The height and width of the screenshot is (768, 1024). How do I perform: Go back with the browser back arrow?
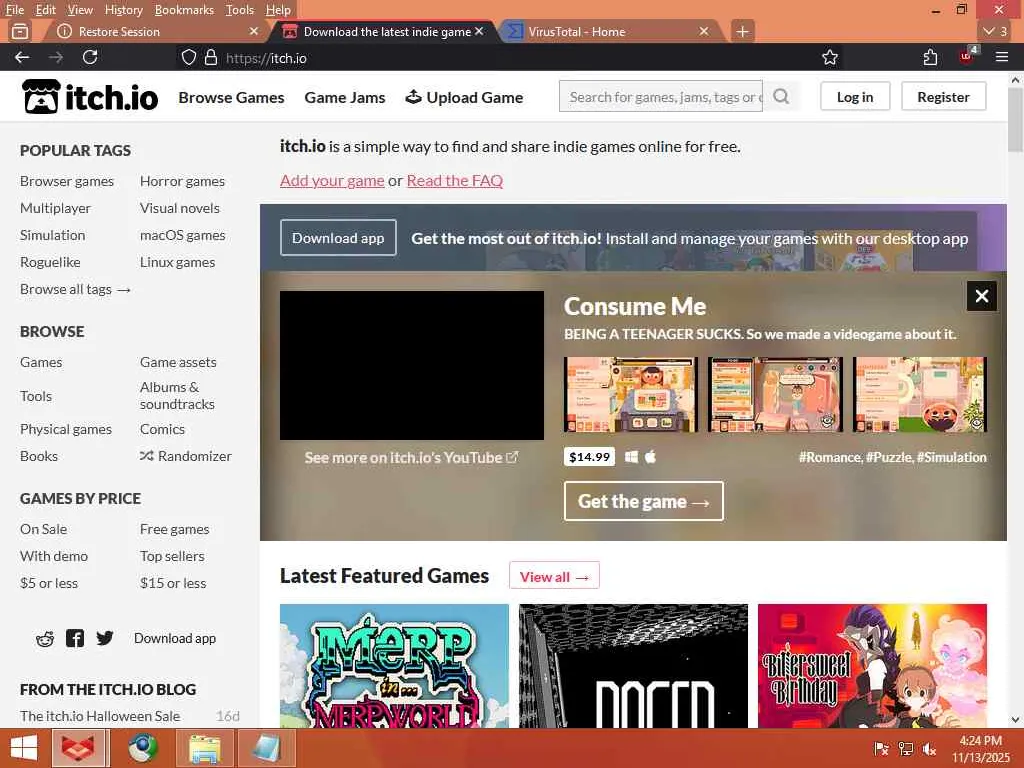click(22, 57)
